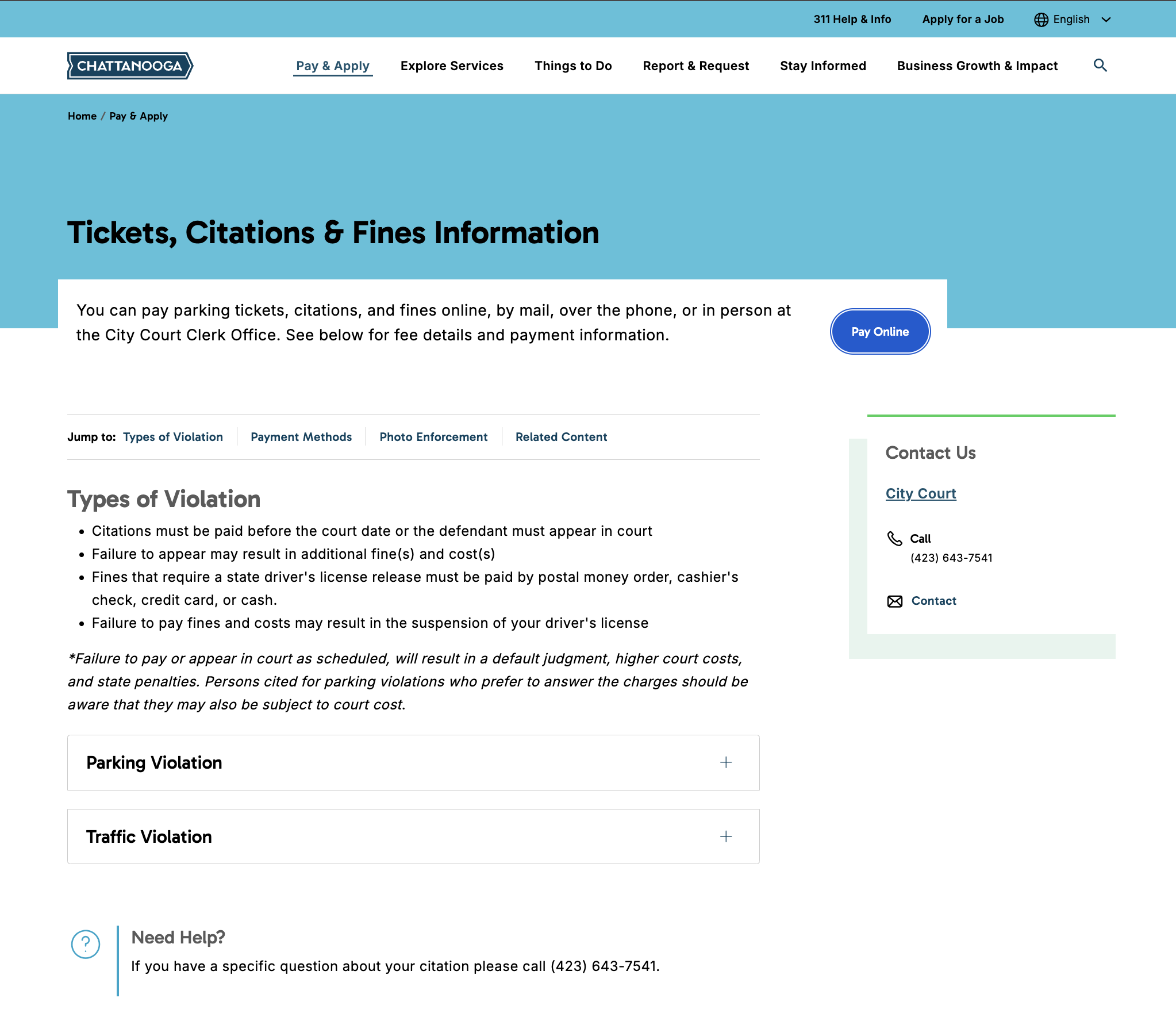This screenshot has height=1036, width=1176.
Task: Jump to Photo Enforcement section
Action: tap(433, 437)
